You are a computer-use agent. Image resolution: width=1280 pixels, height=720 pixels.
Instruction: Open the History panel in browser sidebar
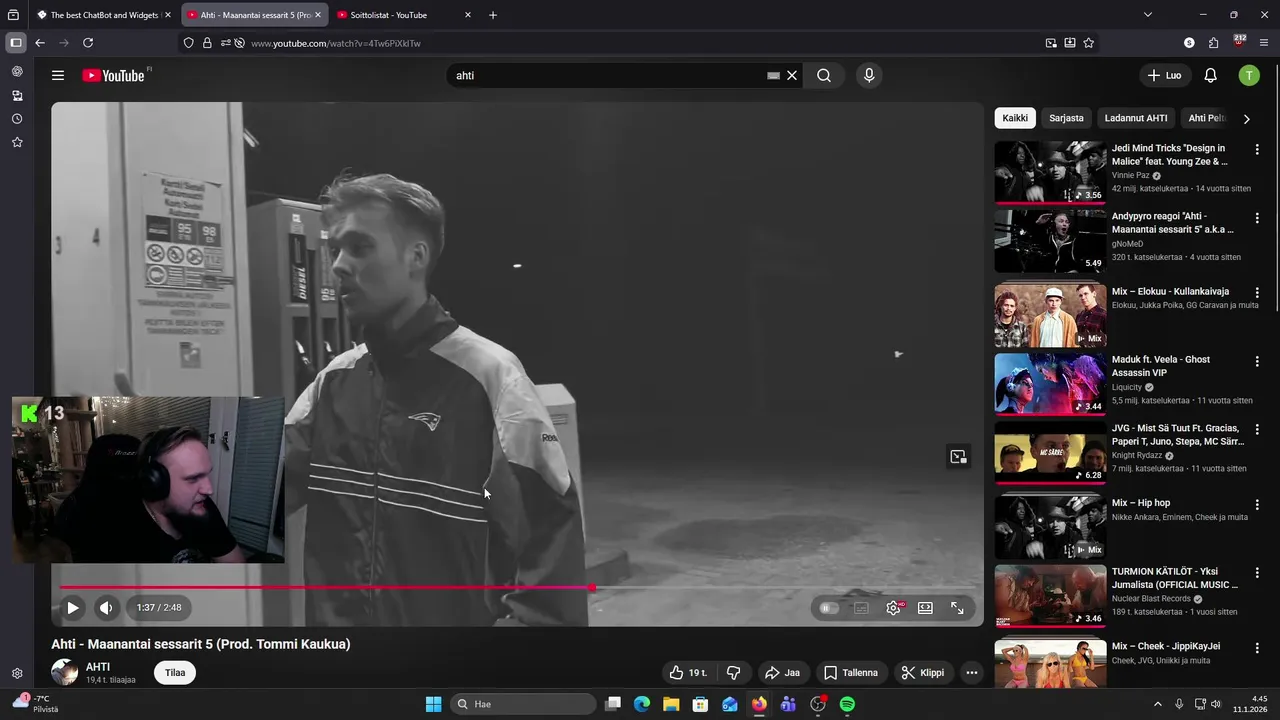(x=17, y=119)
